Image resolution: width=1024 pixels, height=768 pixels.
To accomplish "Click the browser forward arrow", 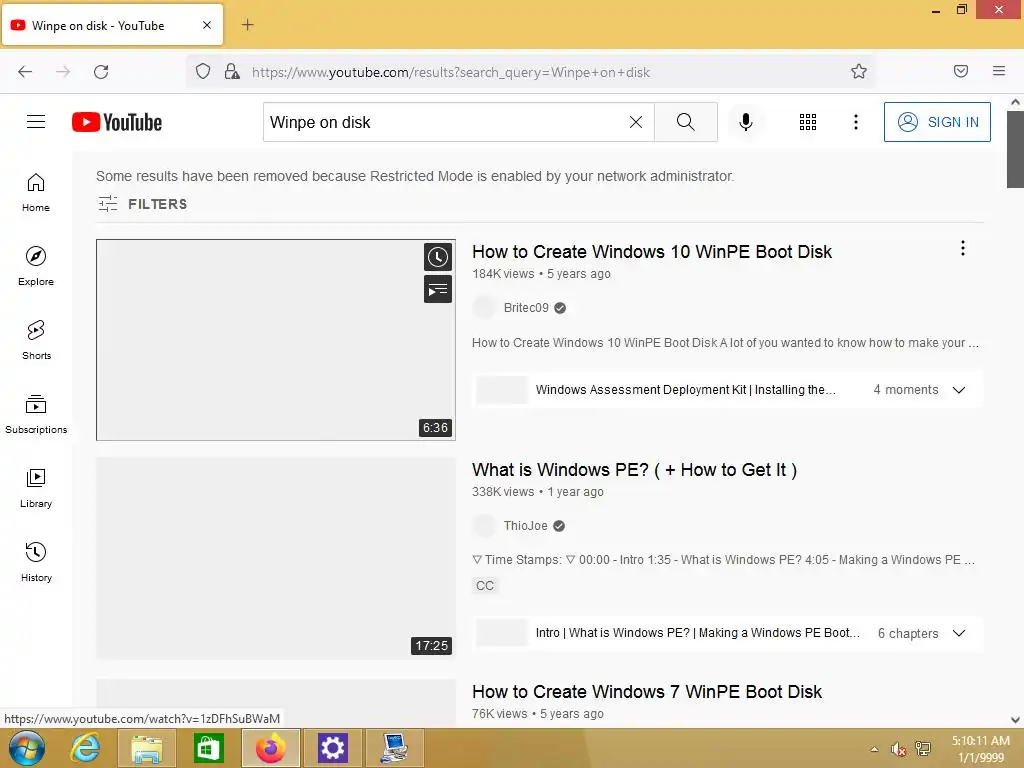I will tap(63, 72).
